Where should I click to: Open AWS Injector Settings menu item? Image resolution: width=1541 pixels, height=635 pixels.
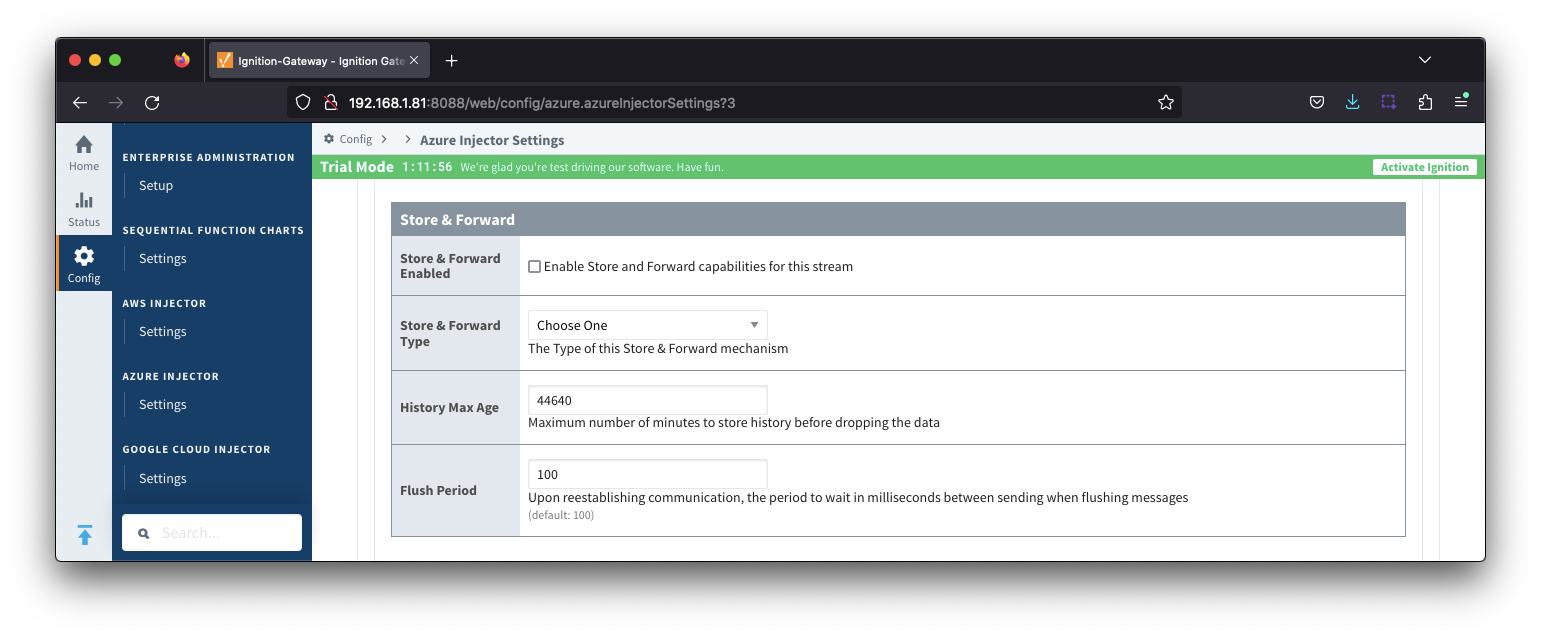click(x=163, y=332)
